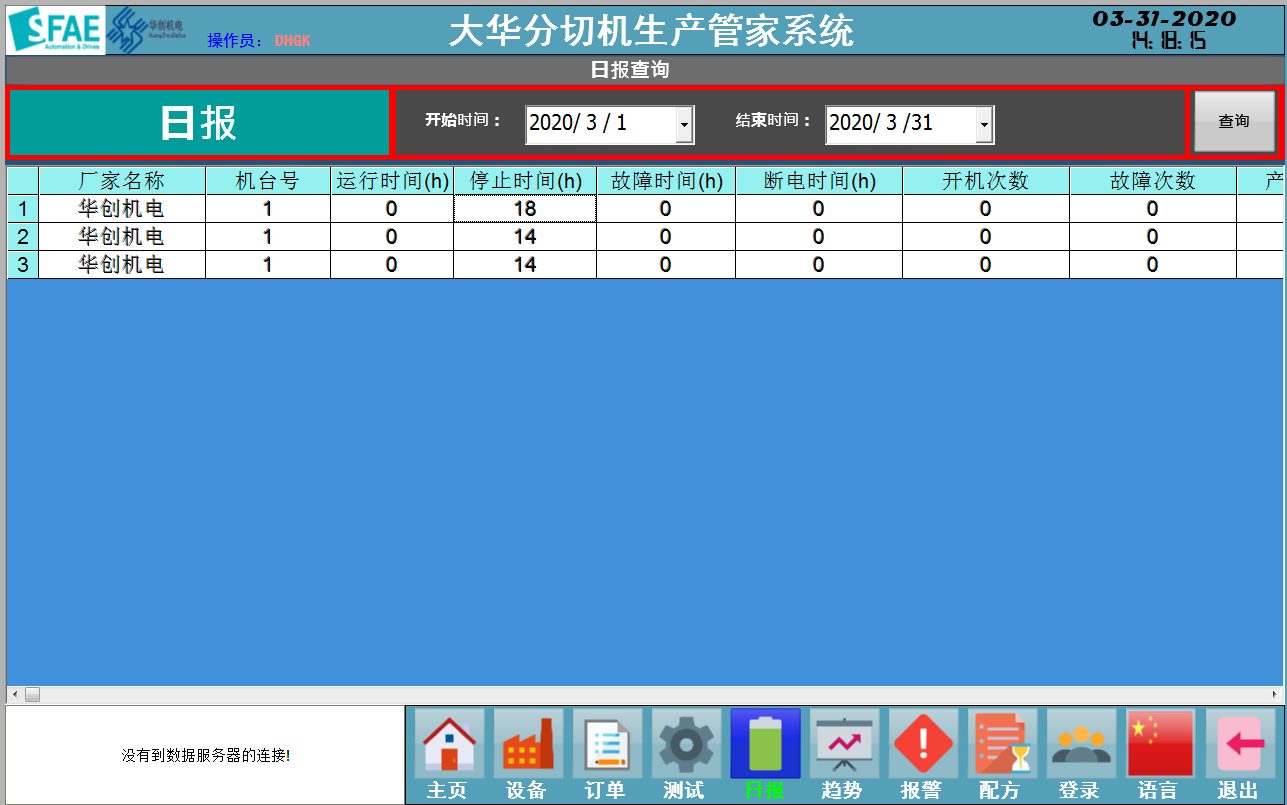
Task: Open the 主页 home icon
Action: [x=449, y=744]
